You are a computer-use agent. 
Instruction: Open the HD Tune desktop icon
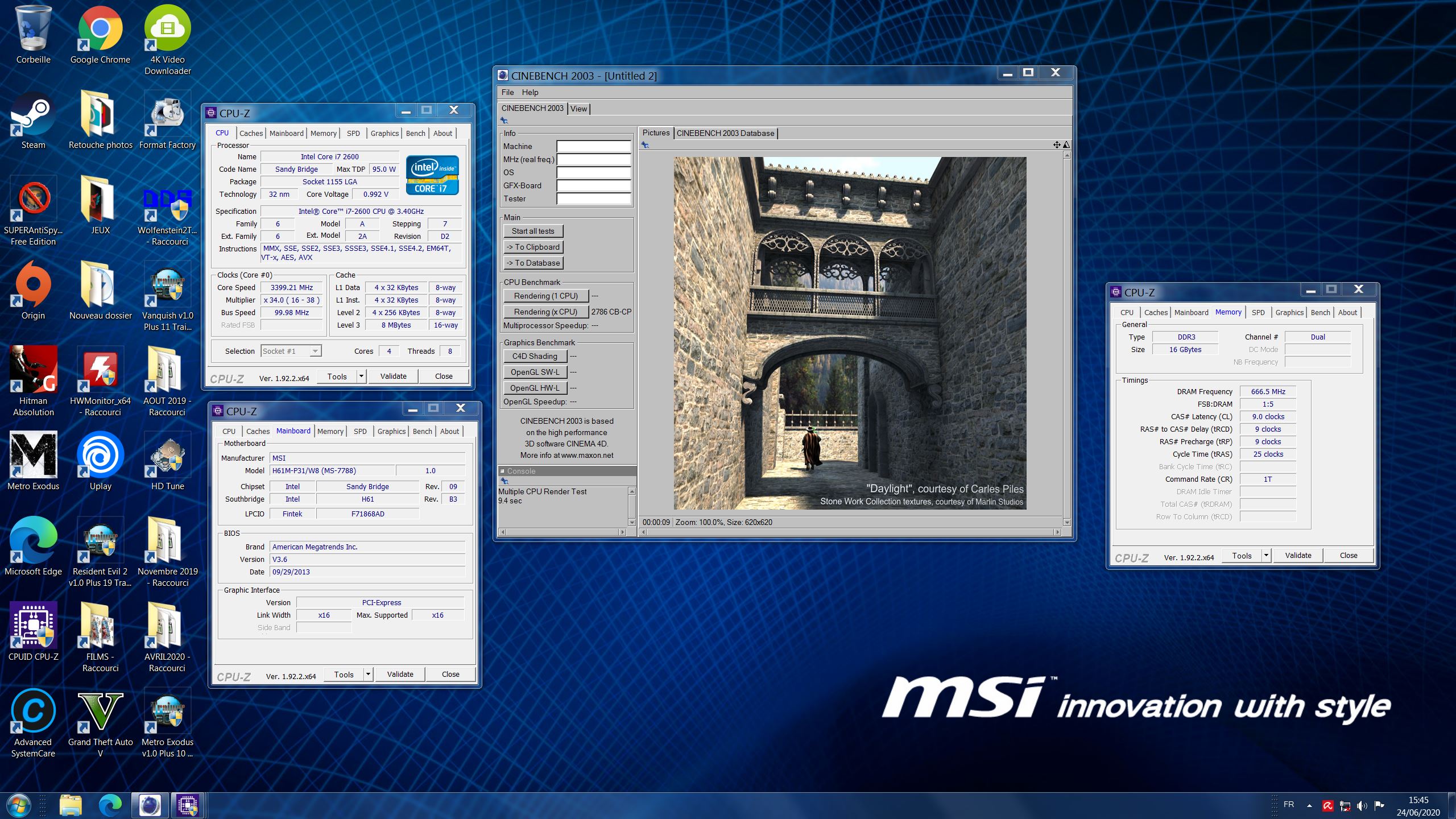coord(167,462)
